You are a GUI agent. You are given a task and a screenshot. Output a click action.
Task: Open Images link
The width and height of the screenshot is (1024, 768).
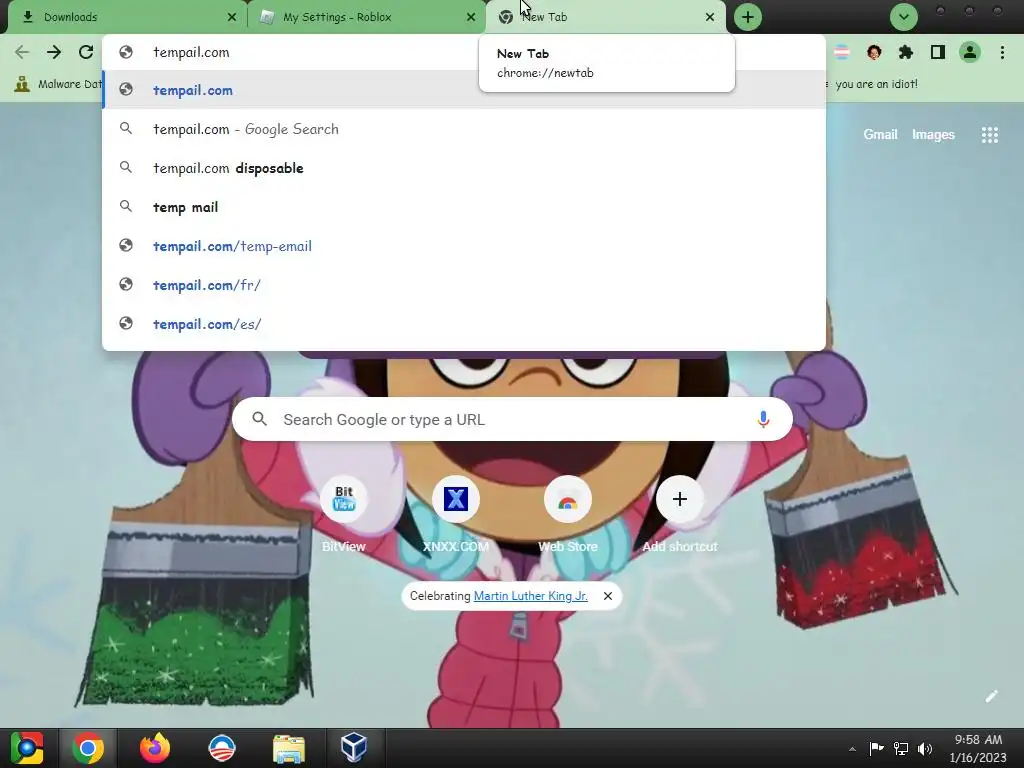(x=933, y=135)
